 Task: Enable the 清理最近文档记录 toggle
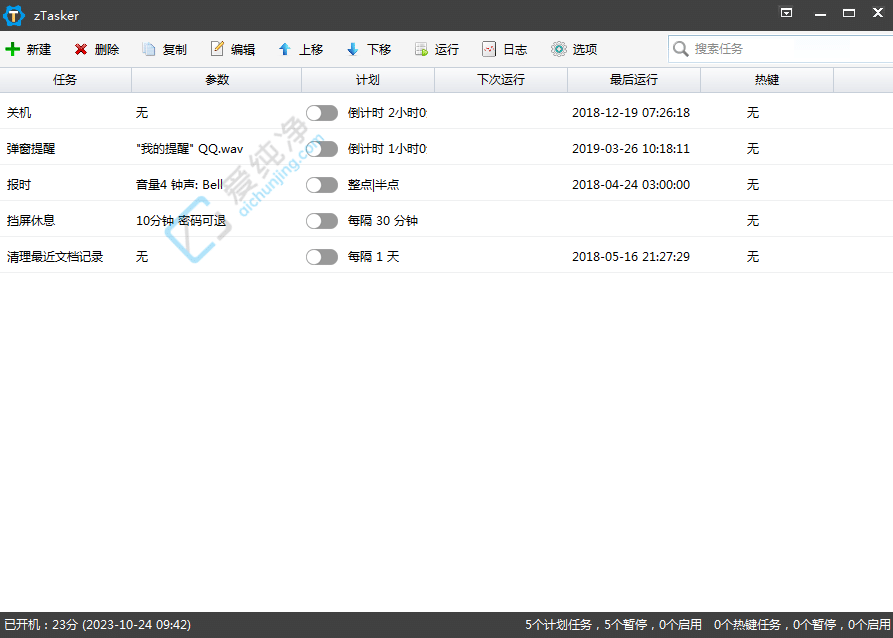[x=322, y=257]
